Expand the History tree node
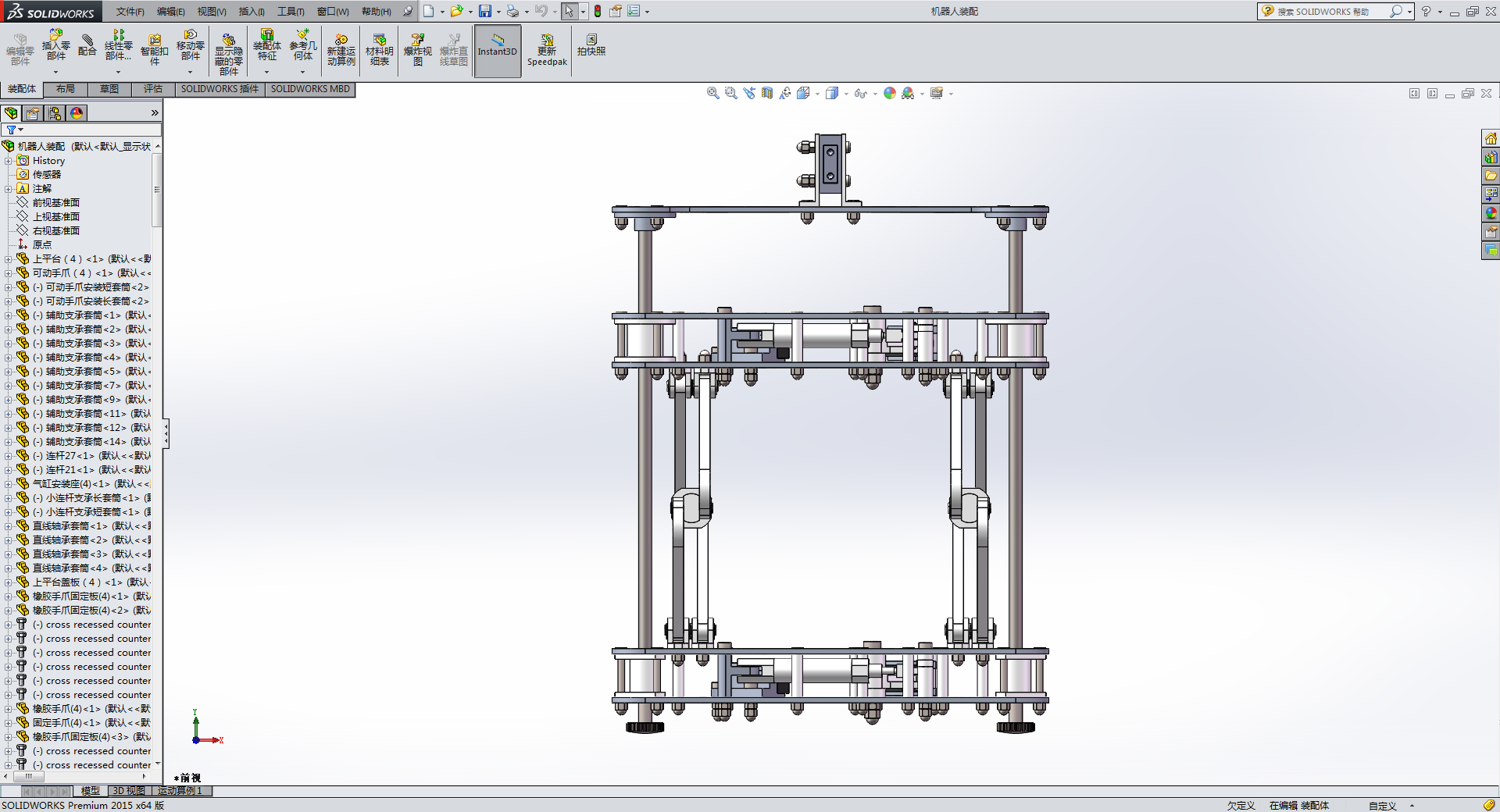Viewport: 1500px width, 812px height. tap(8, 161)
